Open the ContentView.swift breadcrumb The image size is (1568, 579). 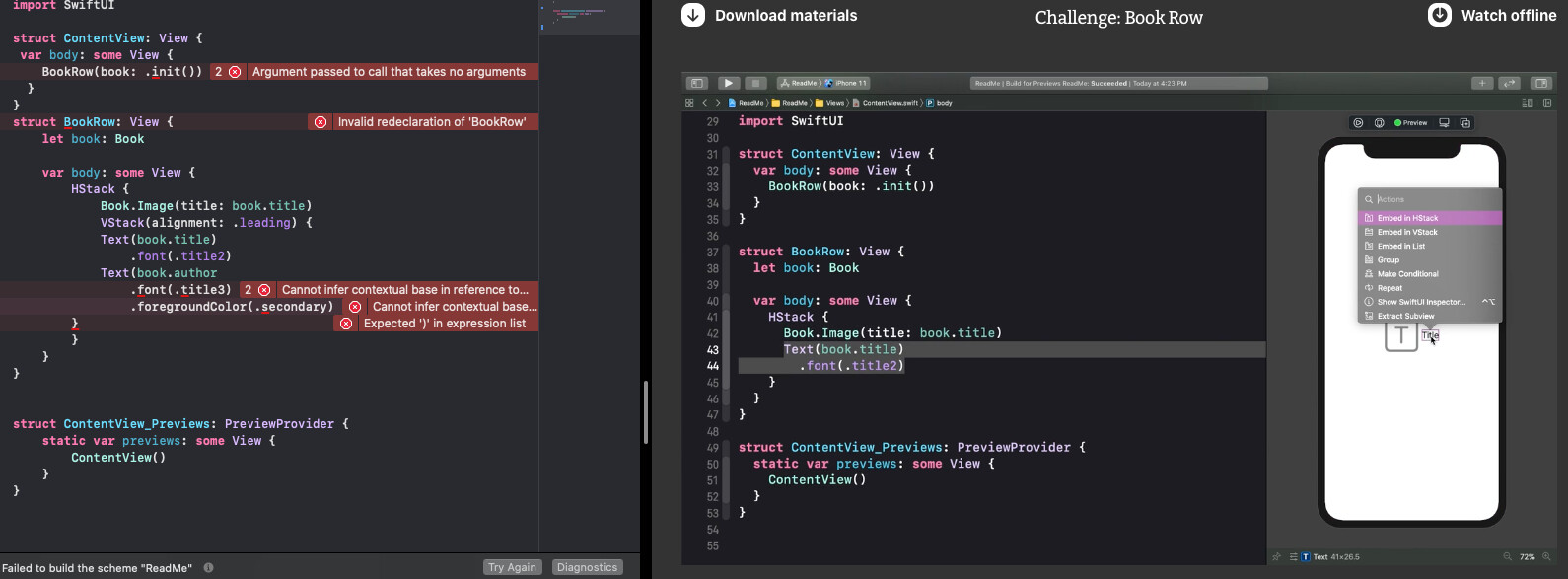tap(886, 103)
